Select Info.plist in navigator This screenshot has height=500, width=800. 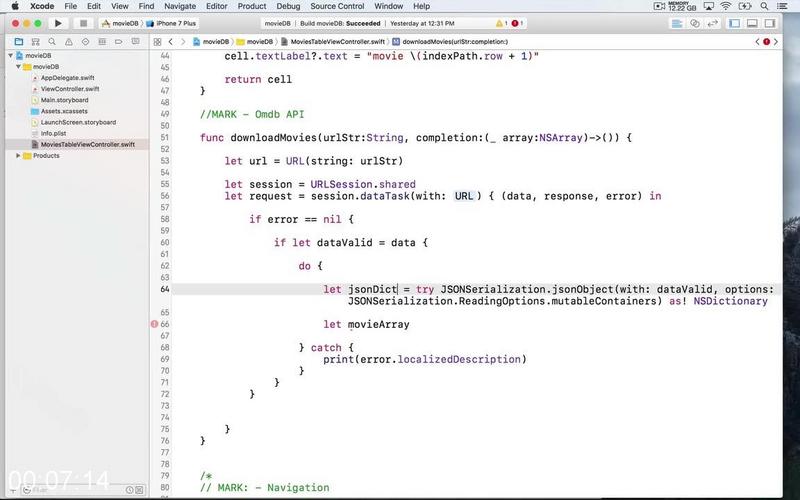[x=53, y=133]
